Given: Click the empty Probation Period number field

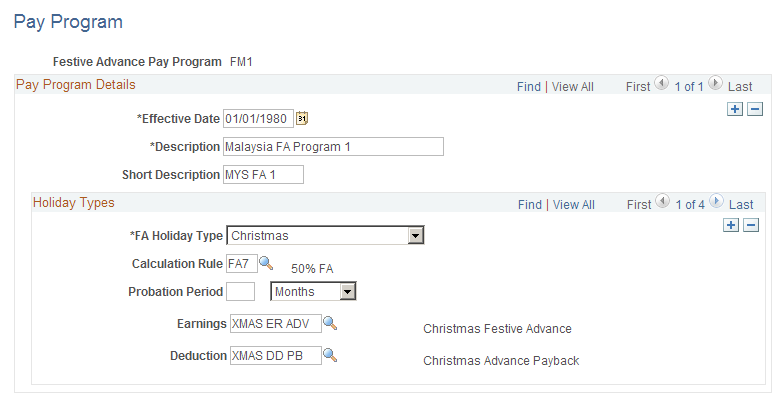Looking at the screenshot, I should point(240,292).
